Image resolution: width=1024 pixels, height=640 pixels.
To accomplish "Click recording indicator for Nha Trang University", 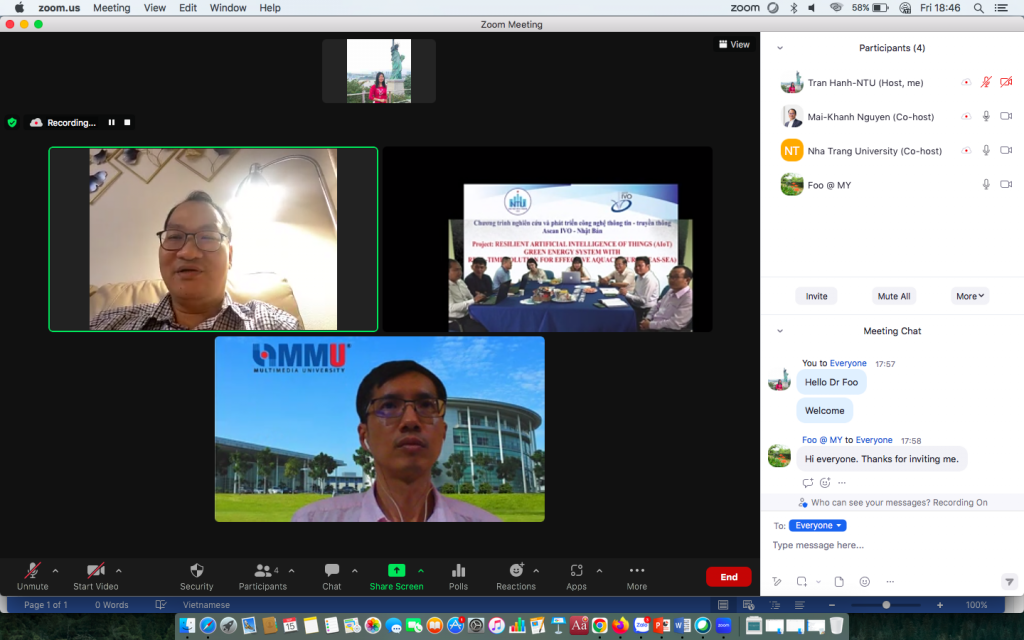I will pos(966,150).
